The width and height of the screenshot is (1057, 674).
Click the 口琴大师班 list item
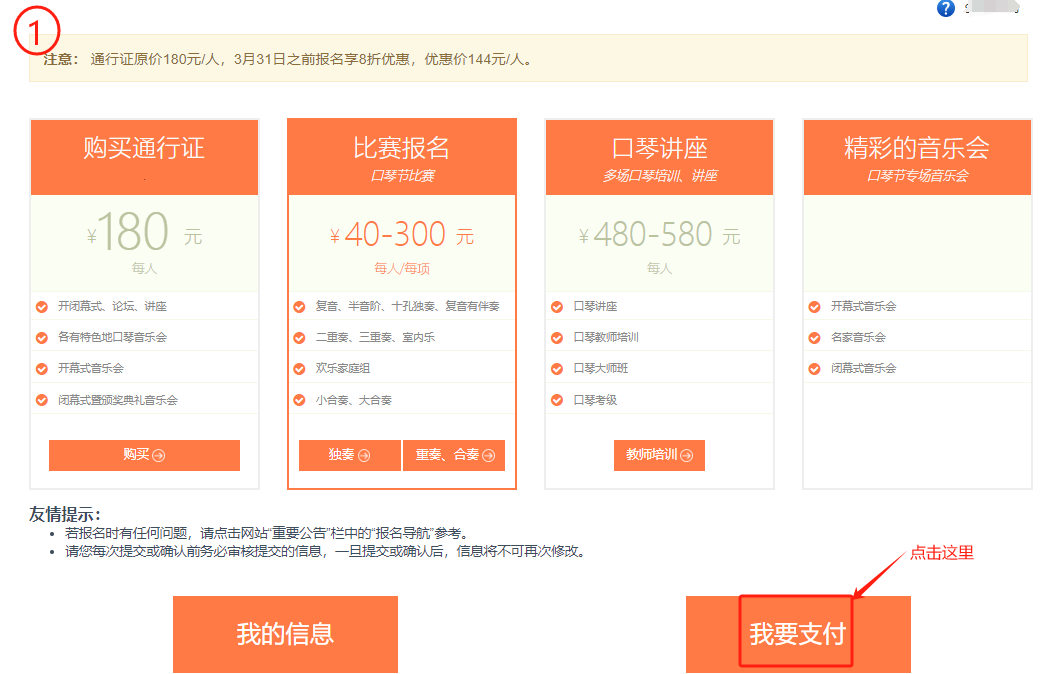[601, 369]
